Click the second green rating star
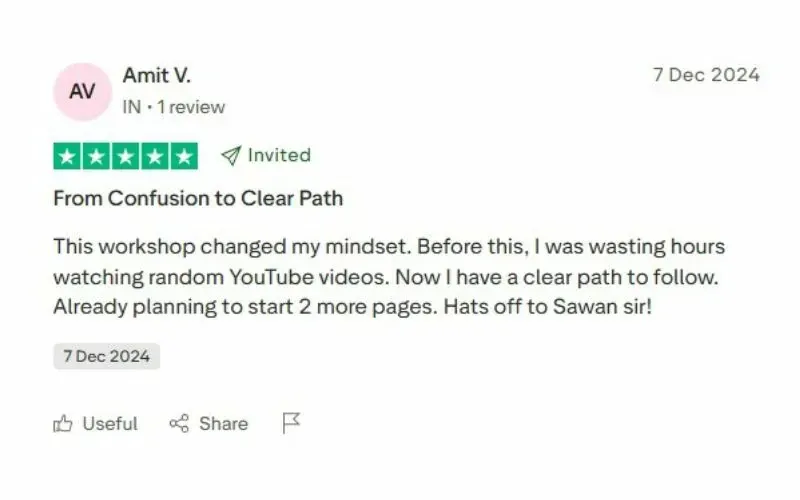Image resolution: width=800 pixels, height=500 pixels. pyautogui.click(x=96, y=156)
